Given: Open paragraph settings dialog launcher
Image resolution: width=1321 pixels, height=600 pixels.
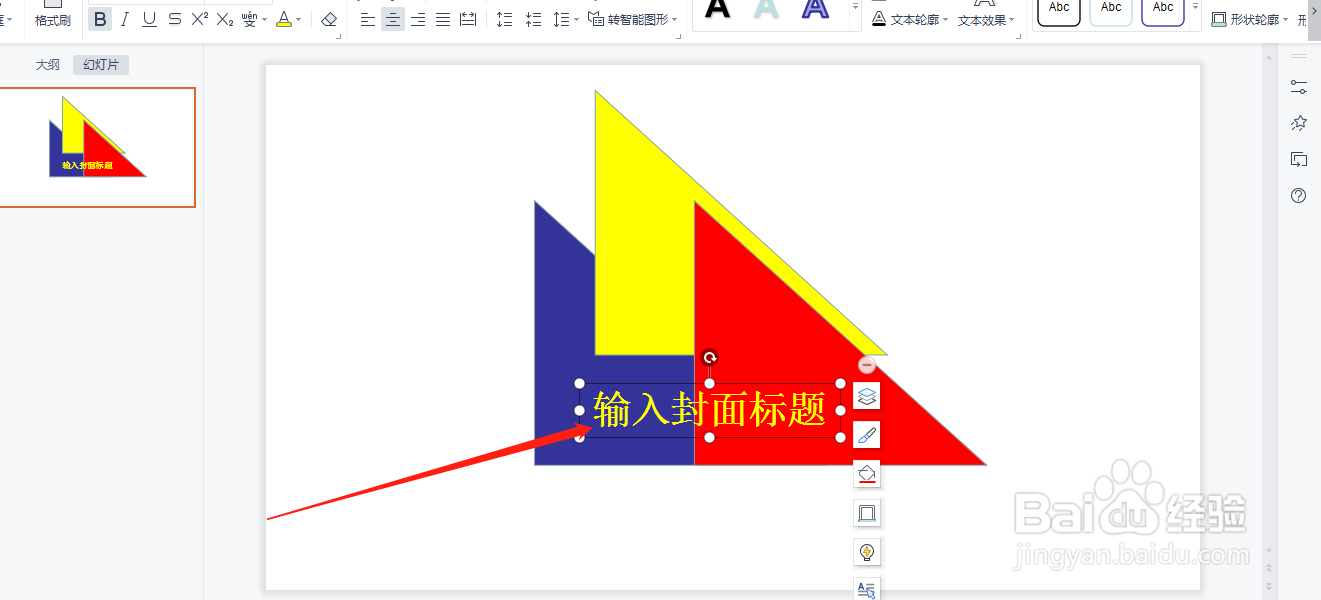Looking at the screenshot, I should (x=679, y=36).
